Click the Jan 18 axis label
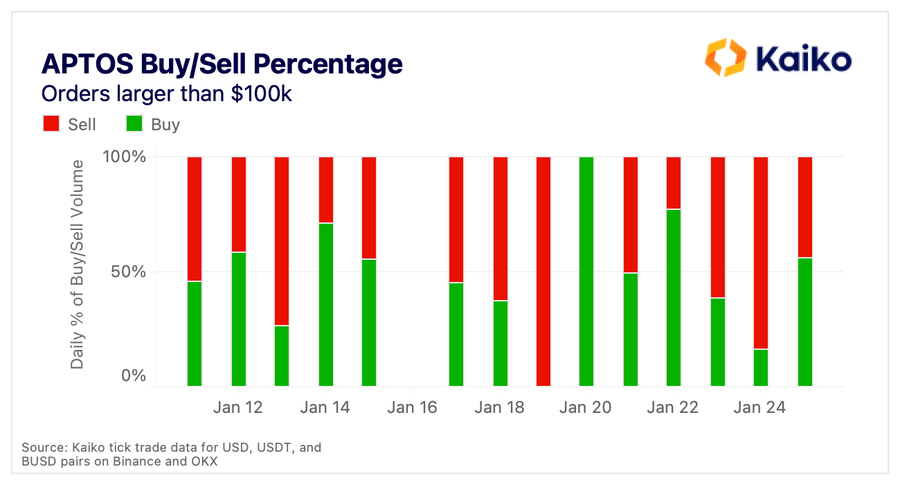Image resolution: width=900 pixels, height=485 pixels. 499,408
